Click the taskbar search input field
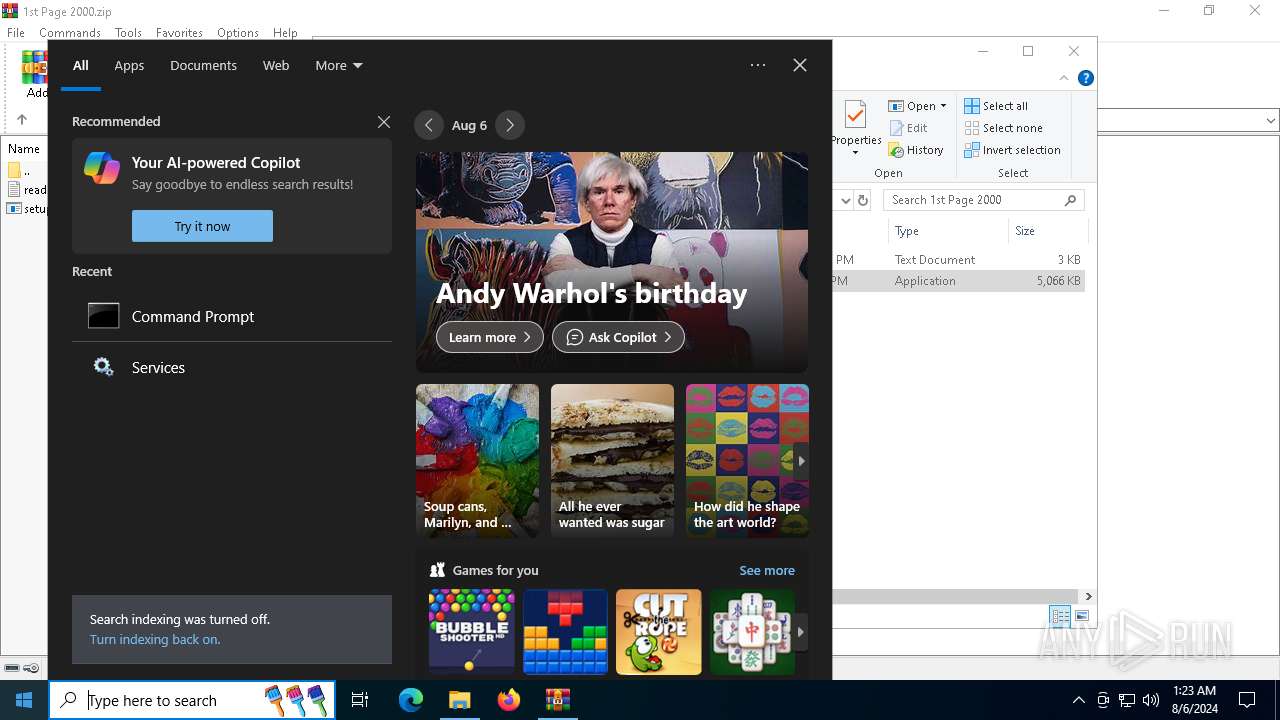 click(193, 700)
